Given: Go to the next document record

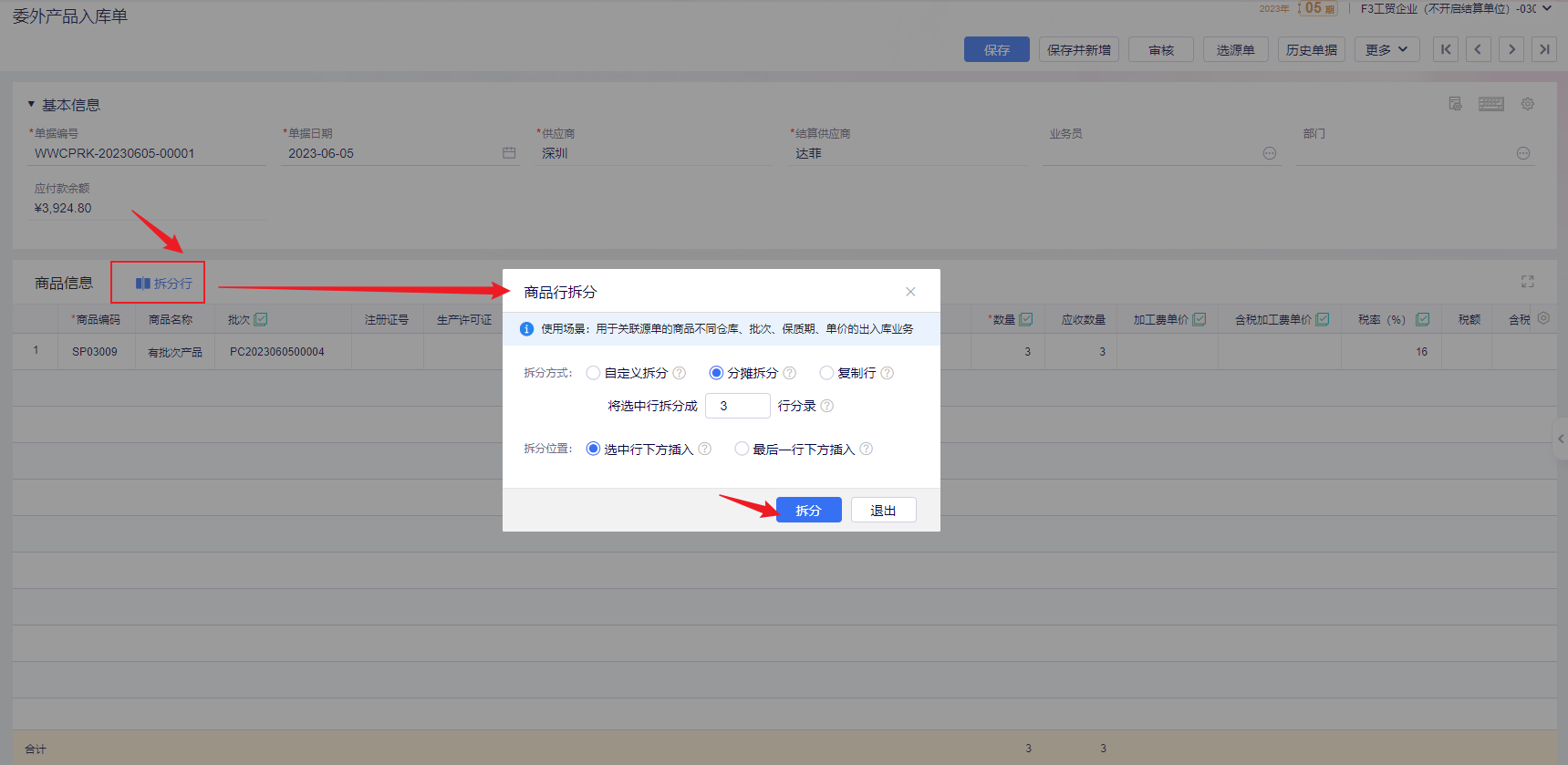Looking at the screenshot, I should tap(1511, 49).
